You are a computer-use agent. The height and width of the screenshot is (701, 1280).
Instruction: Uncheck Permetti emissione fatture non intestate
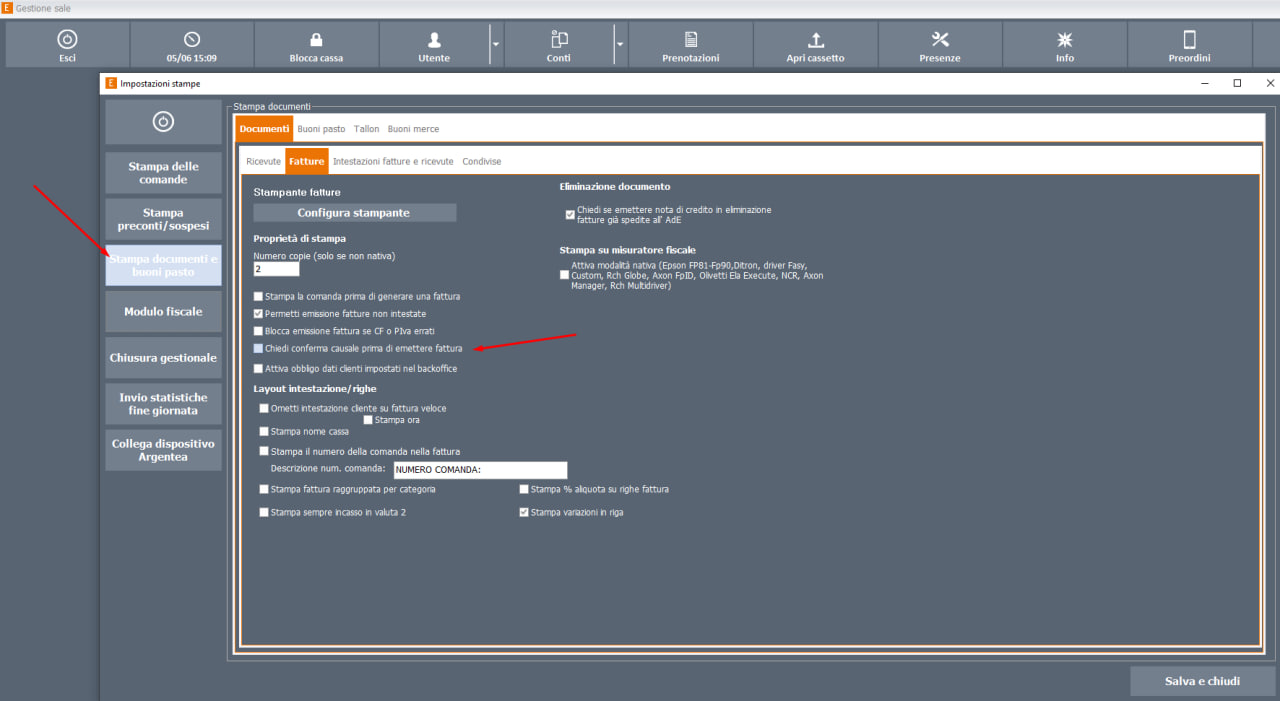[x=259, y=314]
